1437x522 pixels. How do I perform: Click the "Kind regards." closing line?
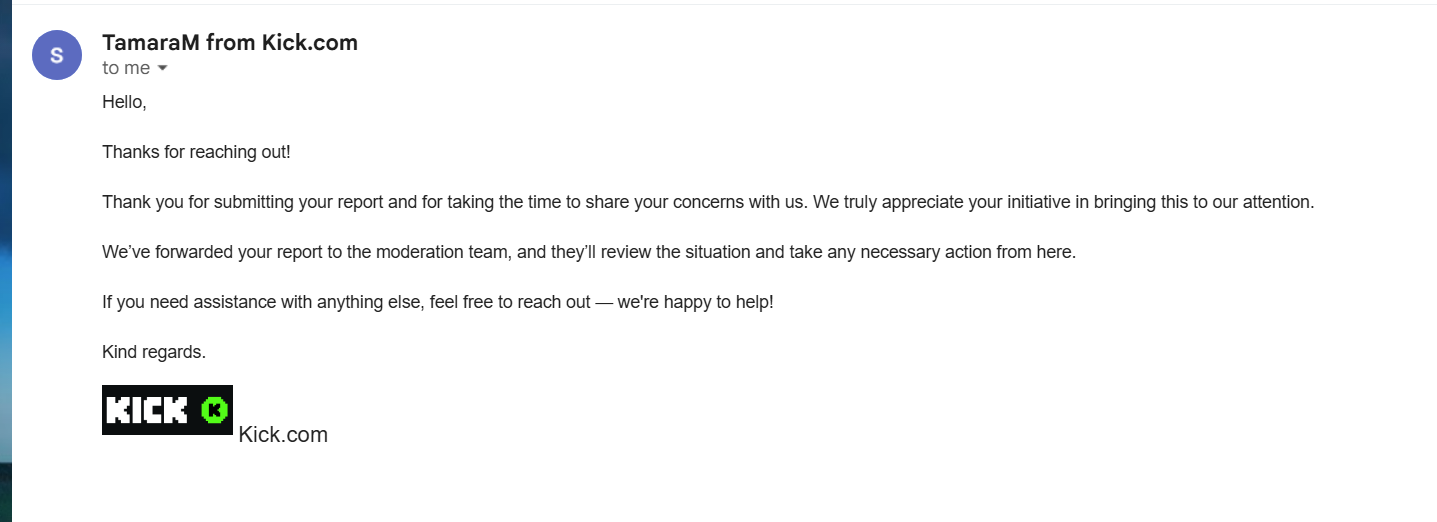click(x=154, y=352)
